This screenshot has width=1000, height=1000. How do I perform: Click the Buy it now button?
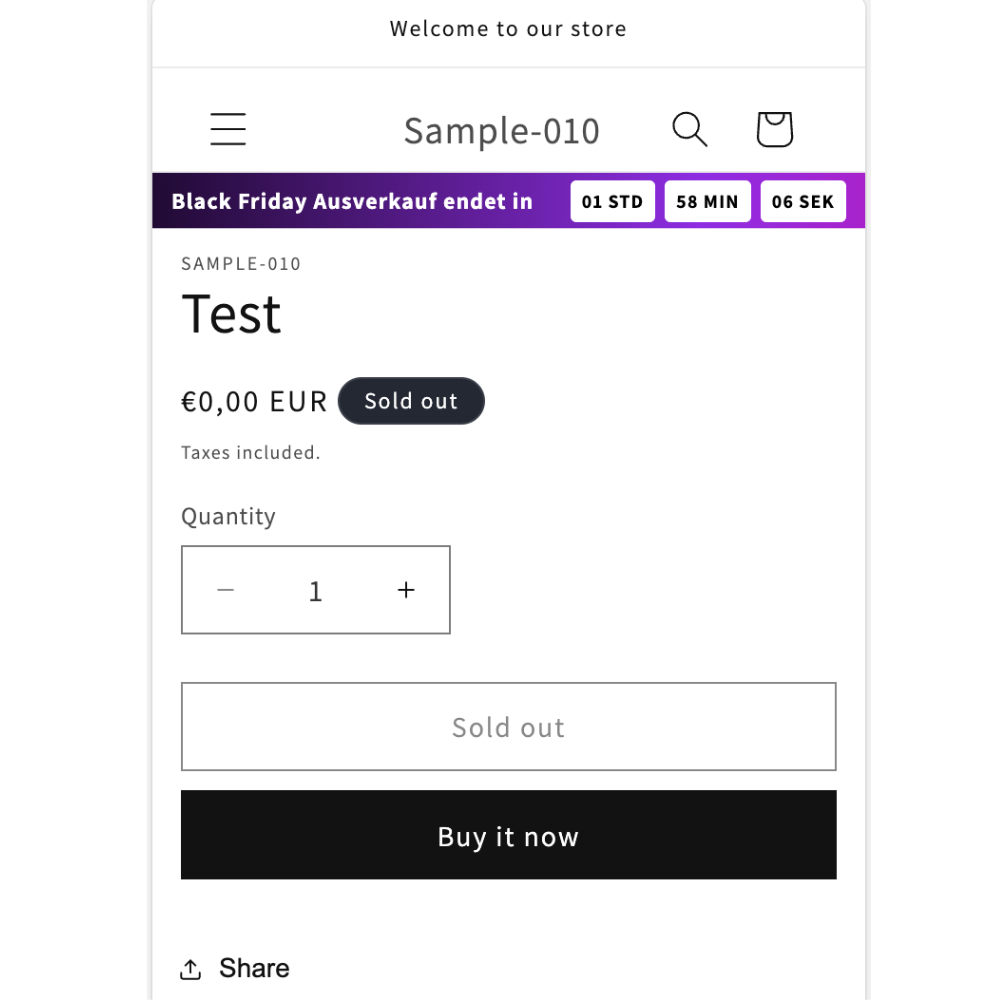pos(508,835)
